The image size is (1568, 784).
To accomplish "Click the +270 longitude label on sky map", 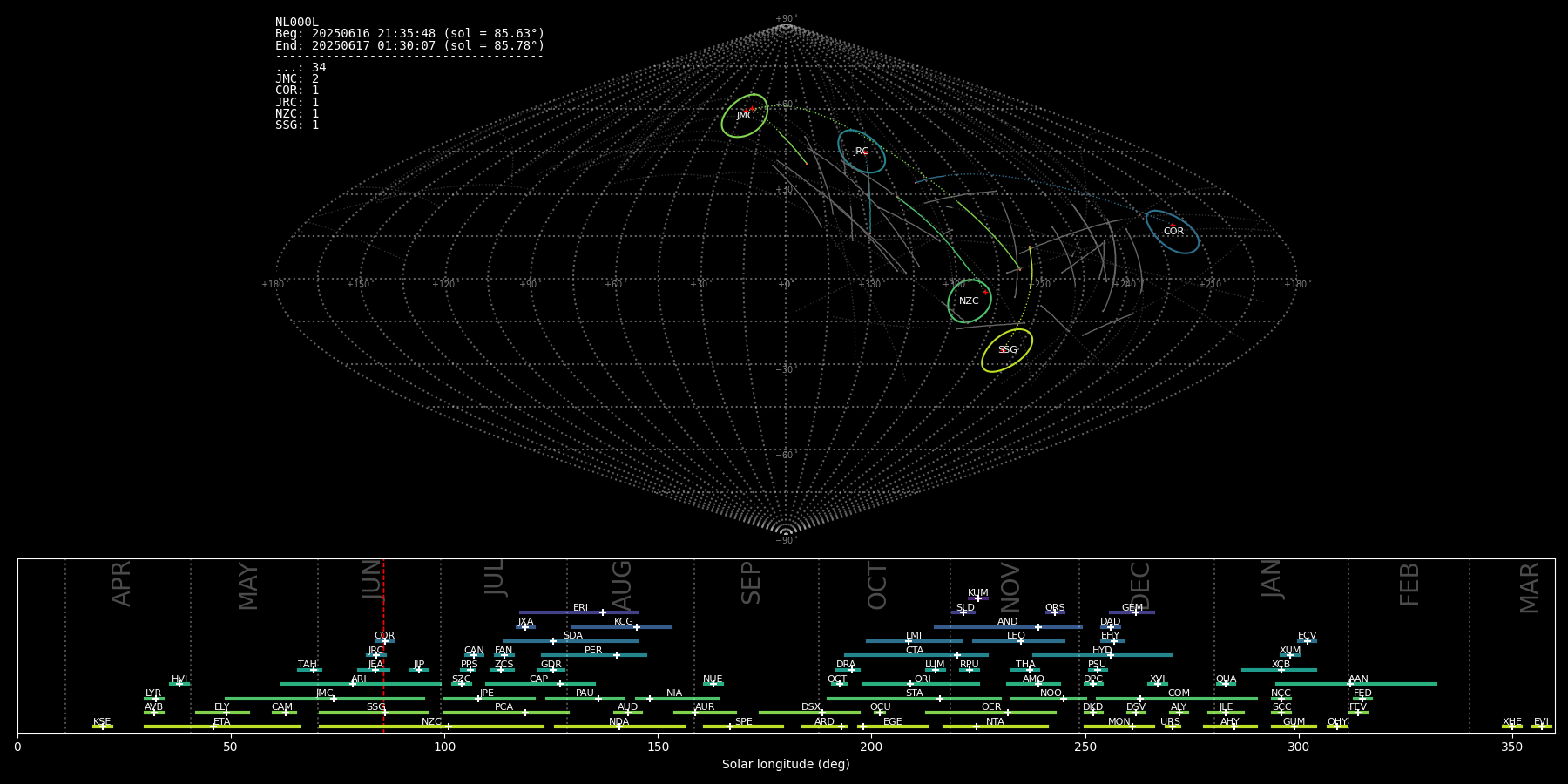I will [1039, 285].
